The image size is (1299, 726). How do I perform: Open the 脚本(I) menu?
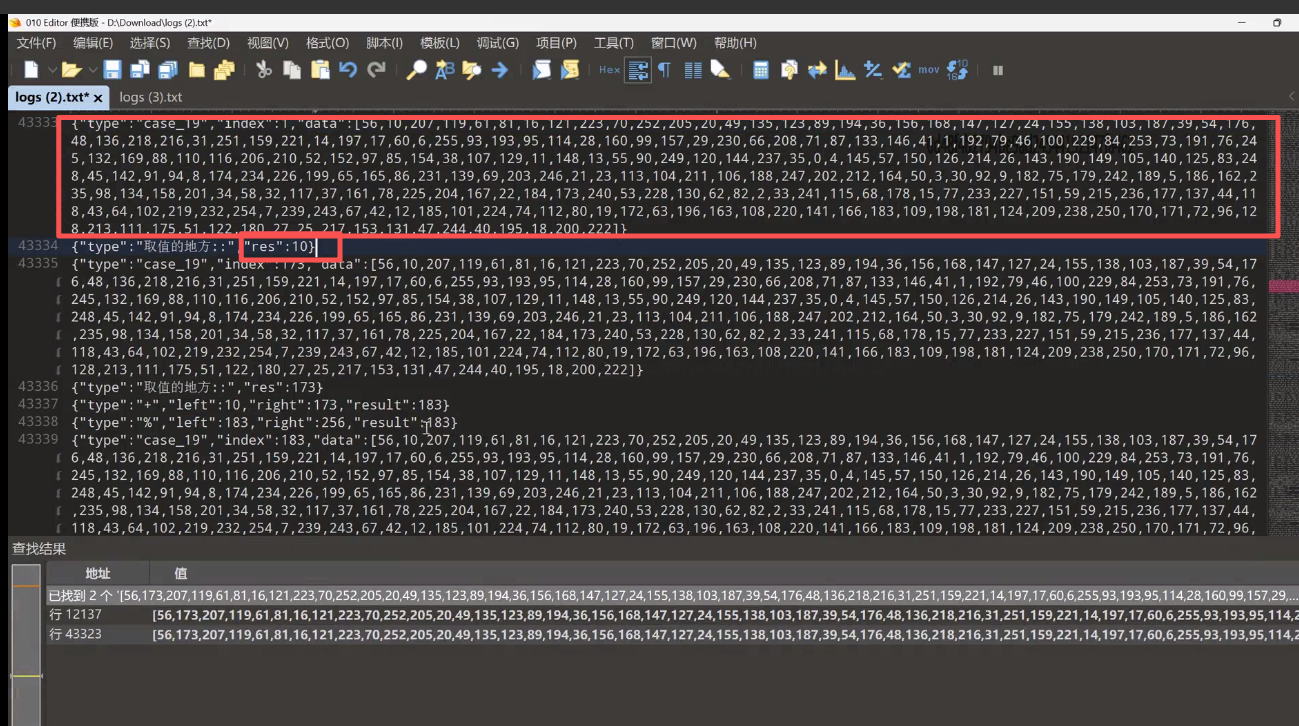384,43
